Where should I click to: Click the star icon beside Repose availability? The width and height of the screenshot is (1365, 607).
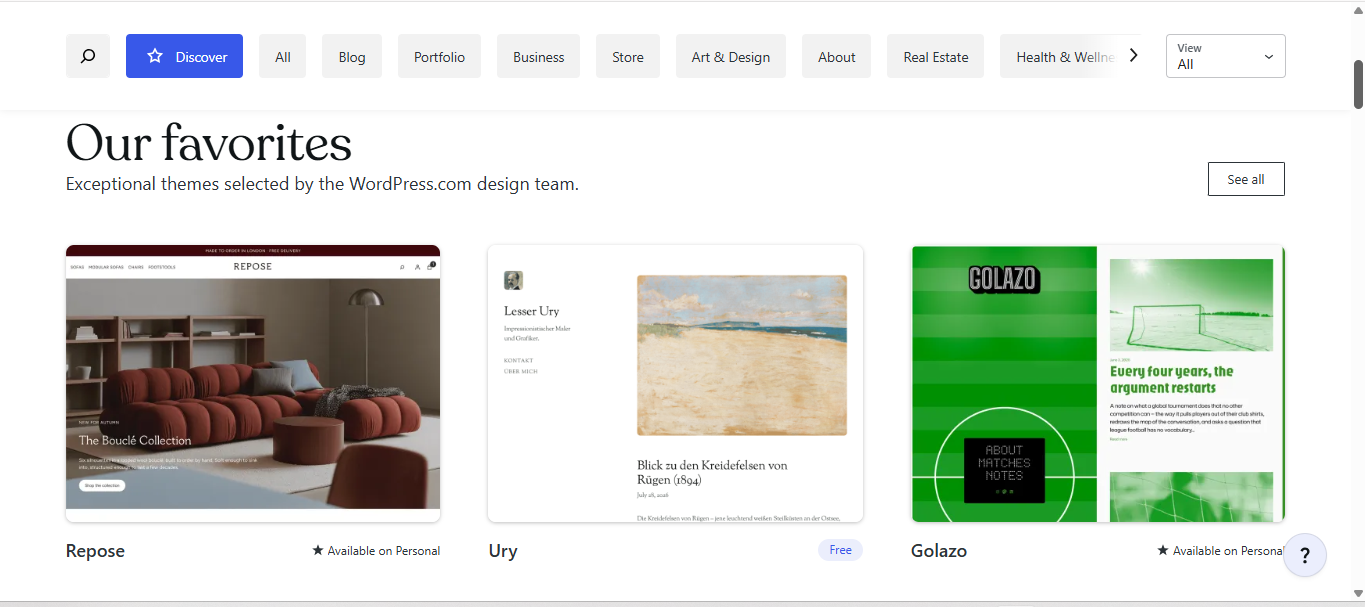coord(318,550)
